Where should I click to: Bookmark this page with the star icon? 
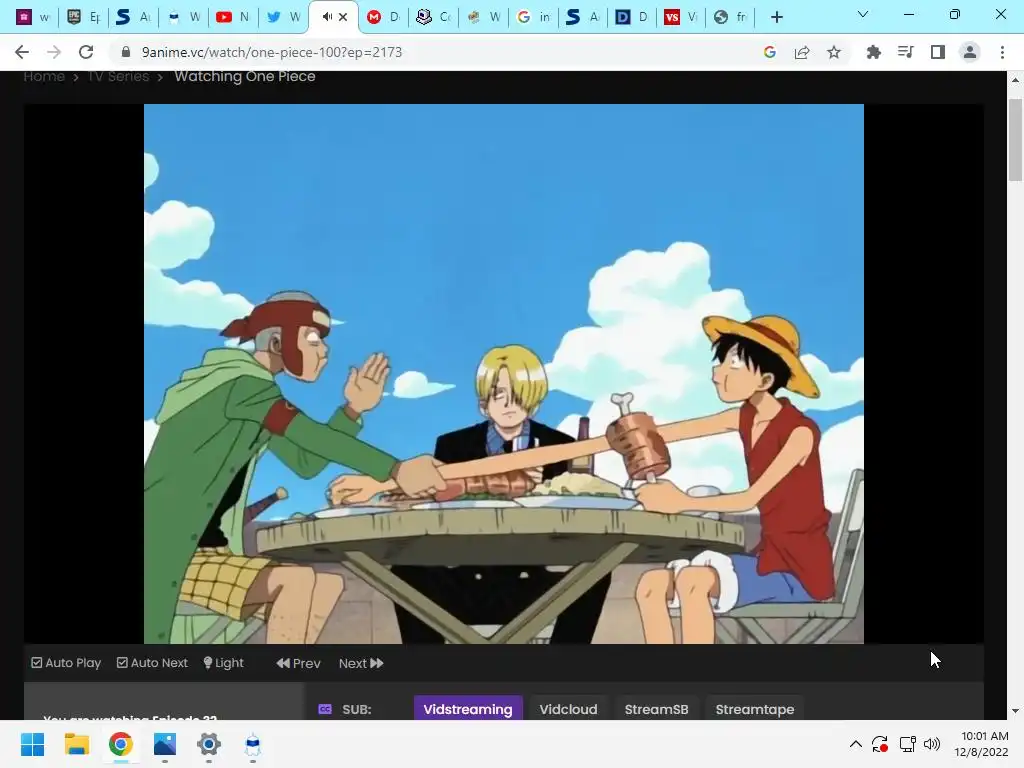[x=834, y=52]
